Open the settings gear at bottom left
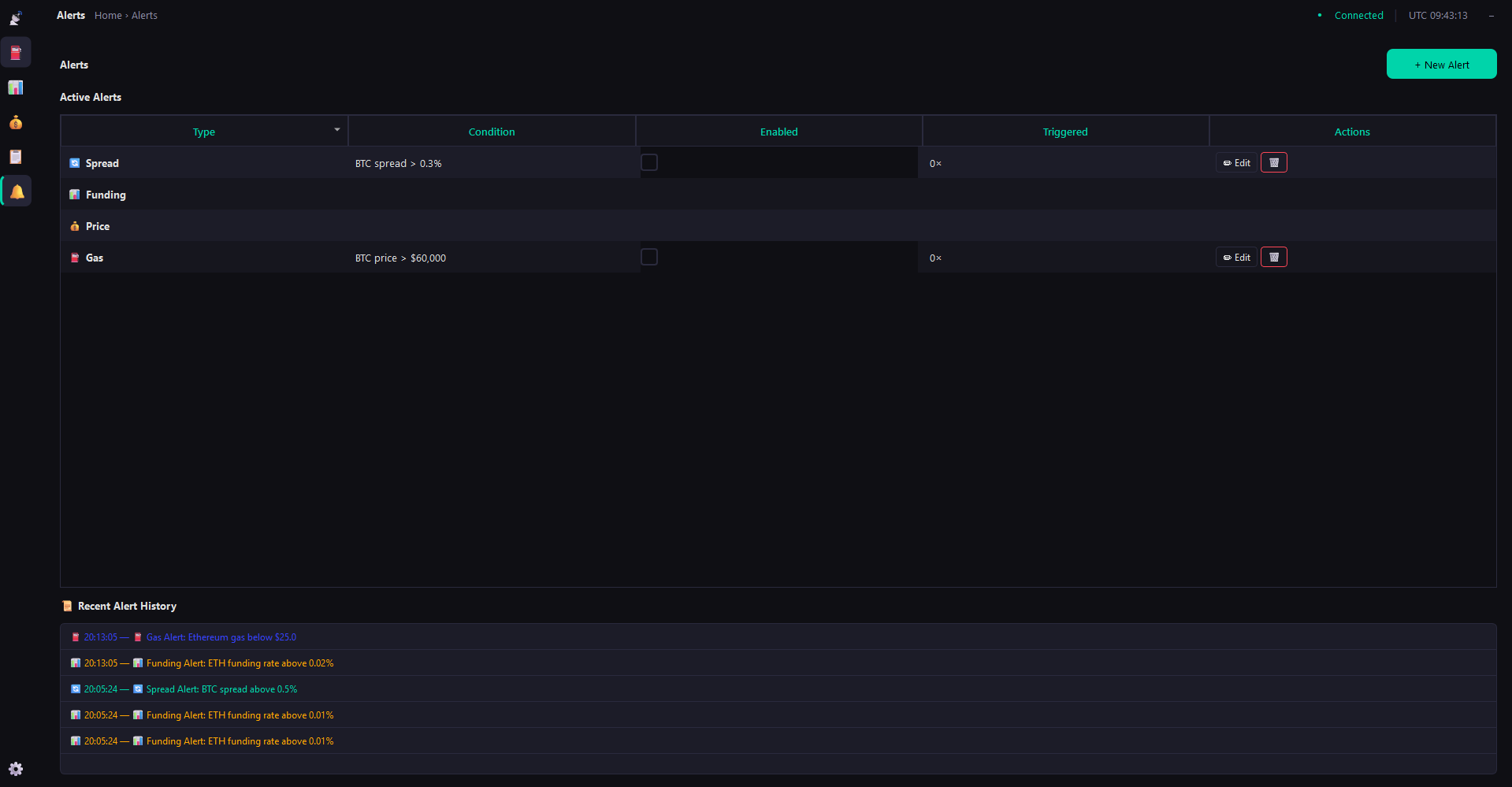This screenshot has height=787, width=1512. click(x=16, y=768)
